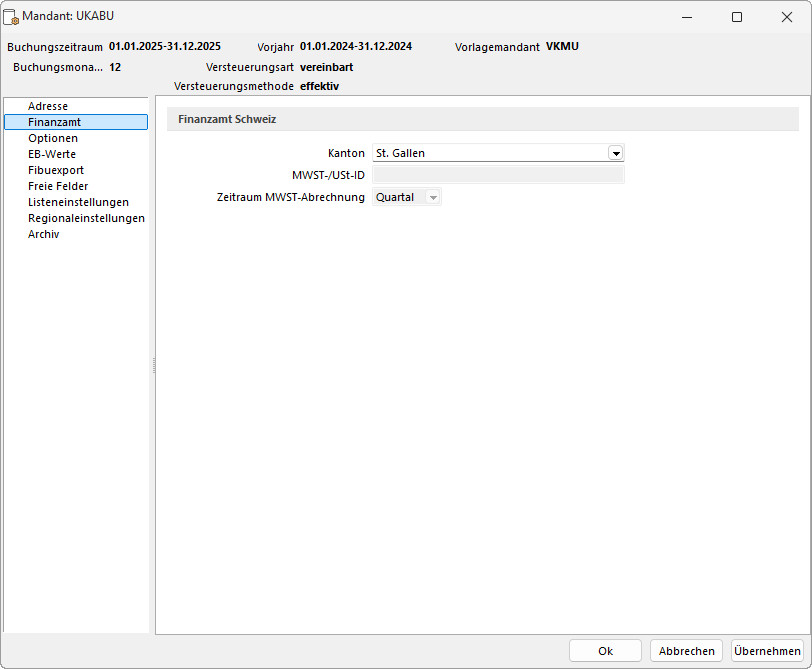Open Fibuexport settings
The height and width of the screenshot is (669, 812).
point(56,170)
